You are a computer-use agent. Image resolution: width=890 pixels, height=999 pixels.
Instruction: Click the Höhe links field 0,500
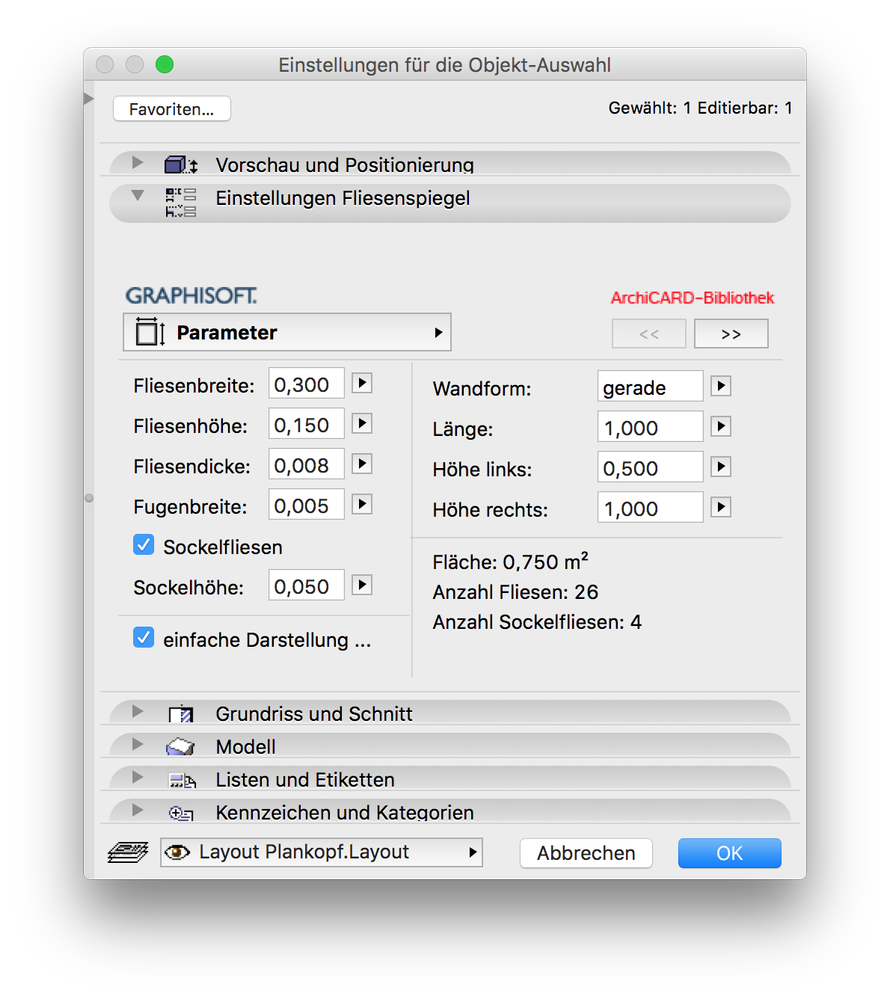(650, 468)
